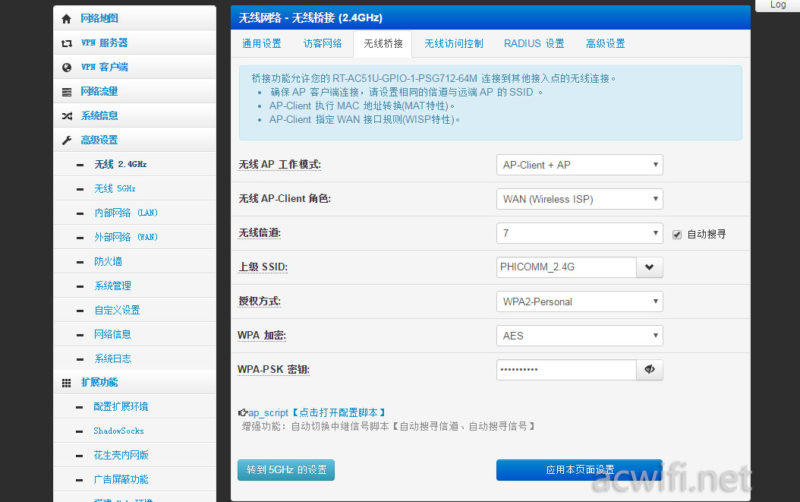
Task: Switch to the 通用设置 tab
Action: pyautogui.click(x=262, y=43)
